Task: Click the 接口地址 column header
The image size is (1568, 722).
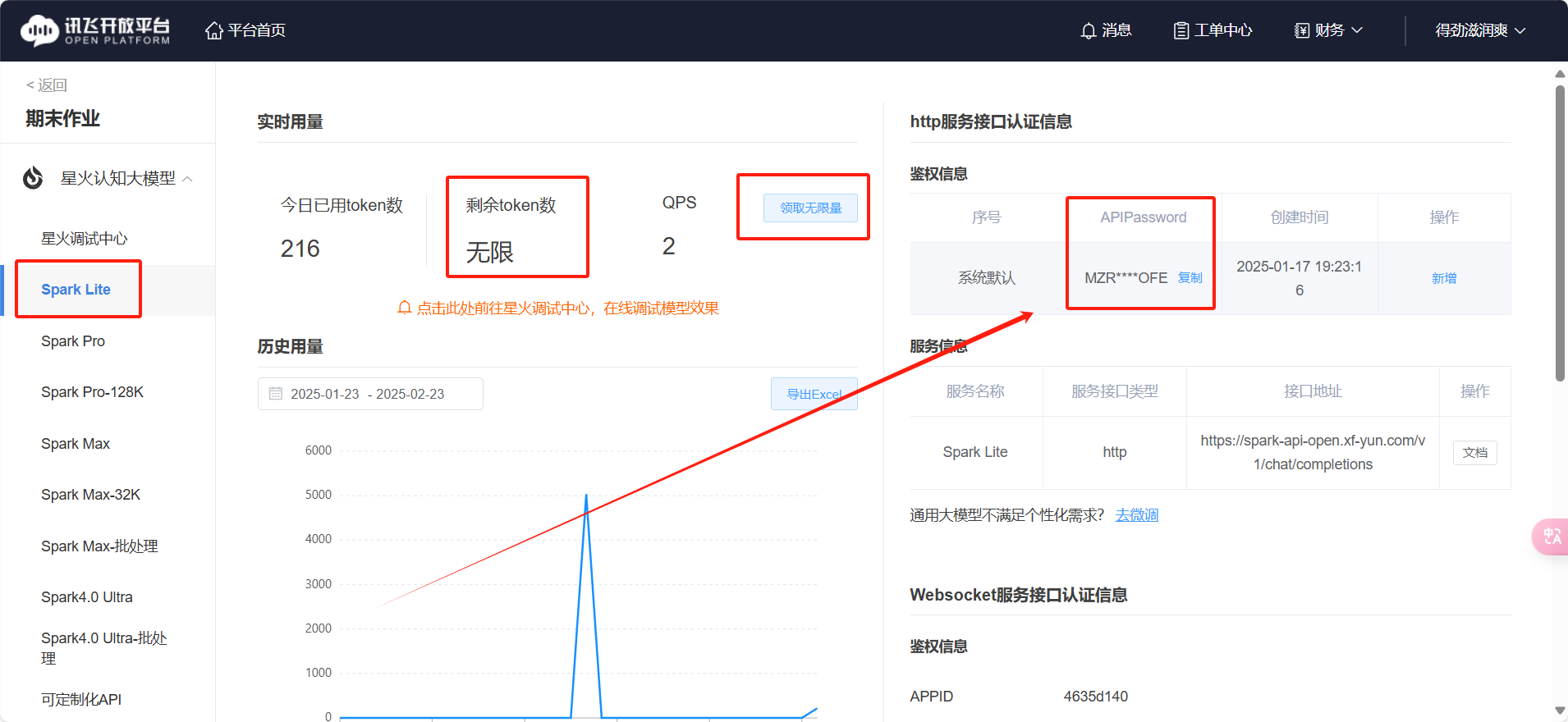Action: click(1313, 391)
